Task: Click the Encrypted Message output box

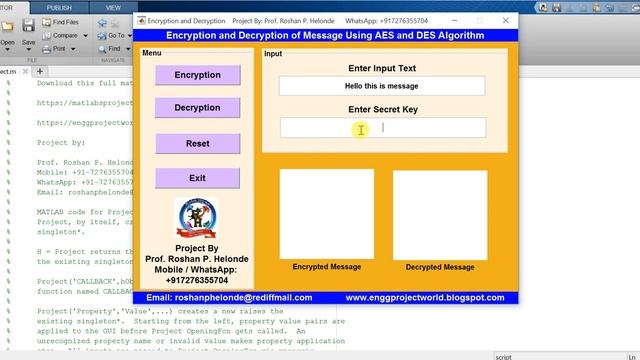Action: point(327,214)
